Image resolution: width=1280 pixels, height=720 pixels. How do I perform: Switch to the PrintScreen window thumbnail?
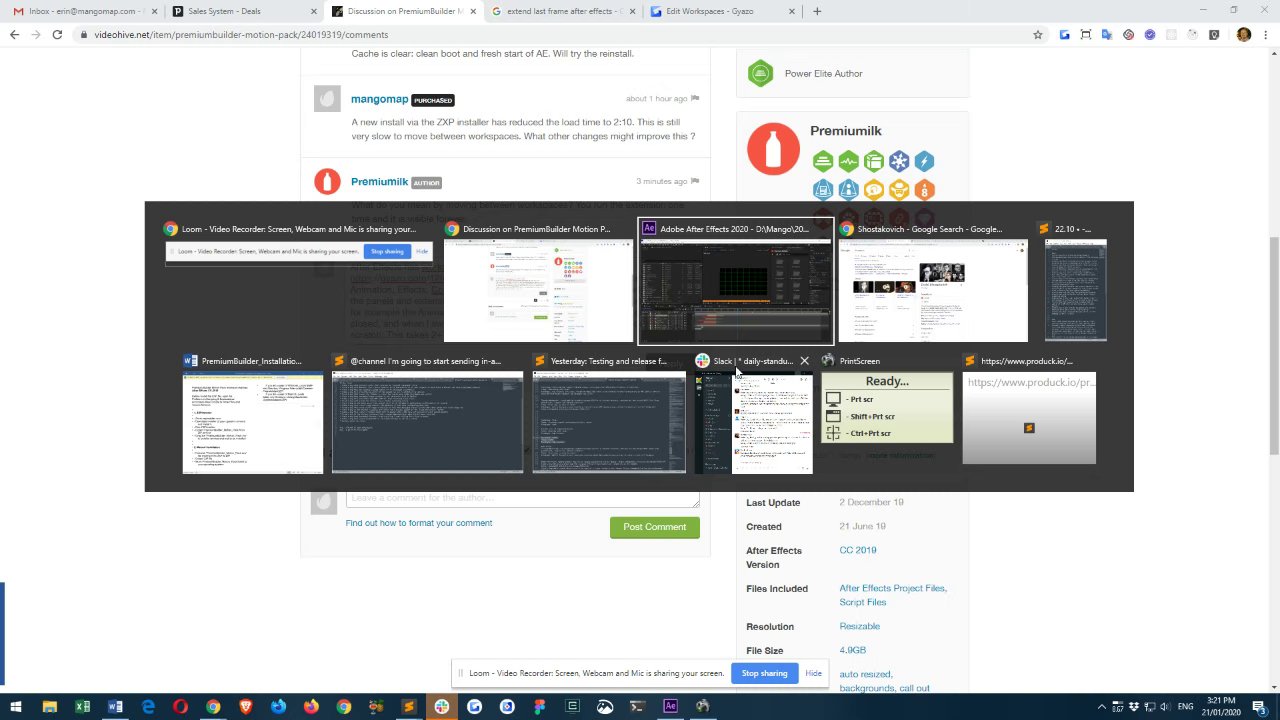pyautogui.click(x=887, y=399)
